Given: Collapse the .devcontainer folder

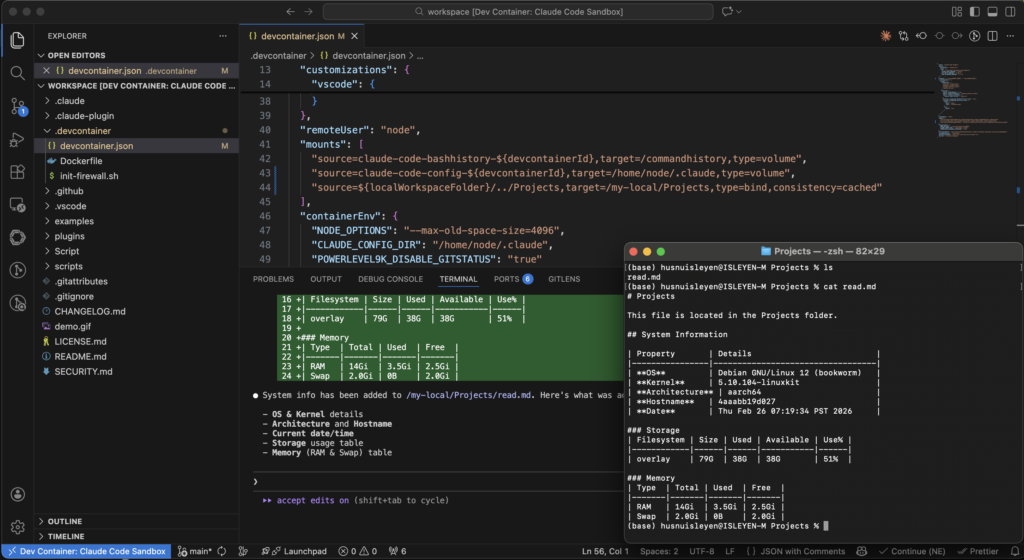Looking at the screenshot, I should (x=83, y=131).
